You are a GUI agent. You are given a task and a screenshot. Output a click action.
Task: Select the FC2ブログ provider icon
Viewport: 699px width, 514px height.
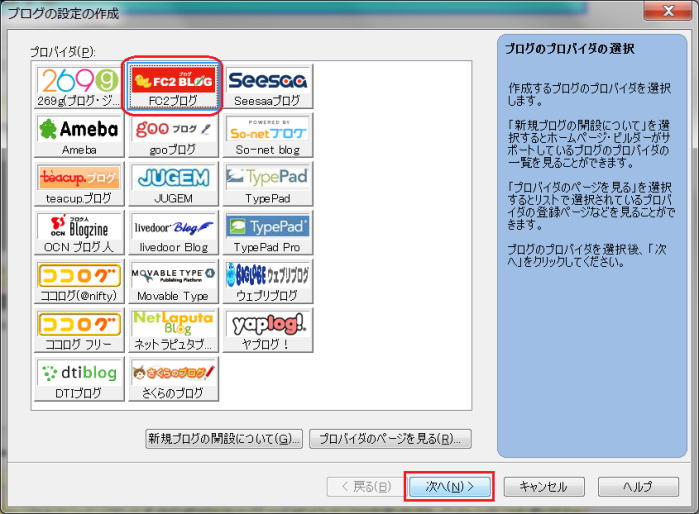[x=173, y=86]
